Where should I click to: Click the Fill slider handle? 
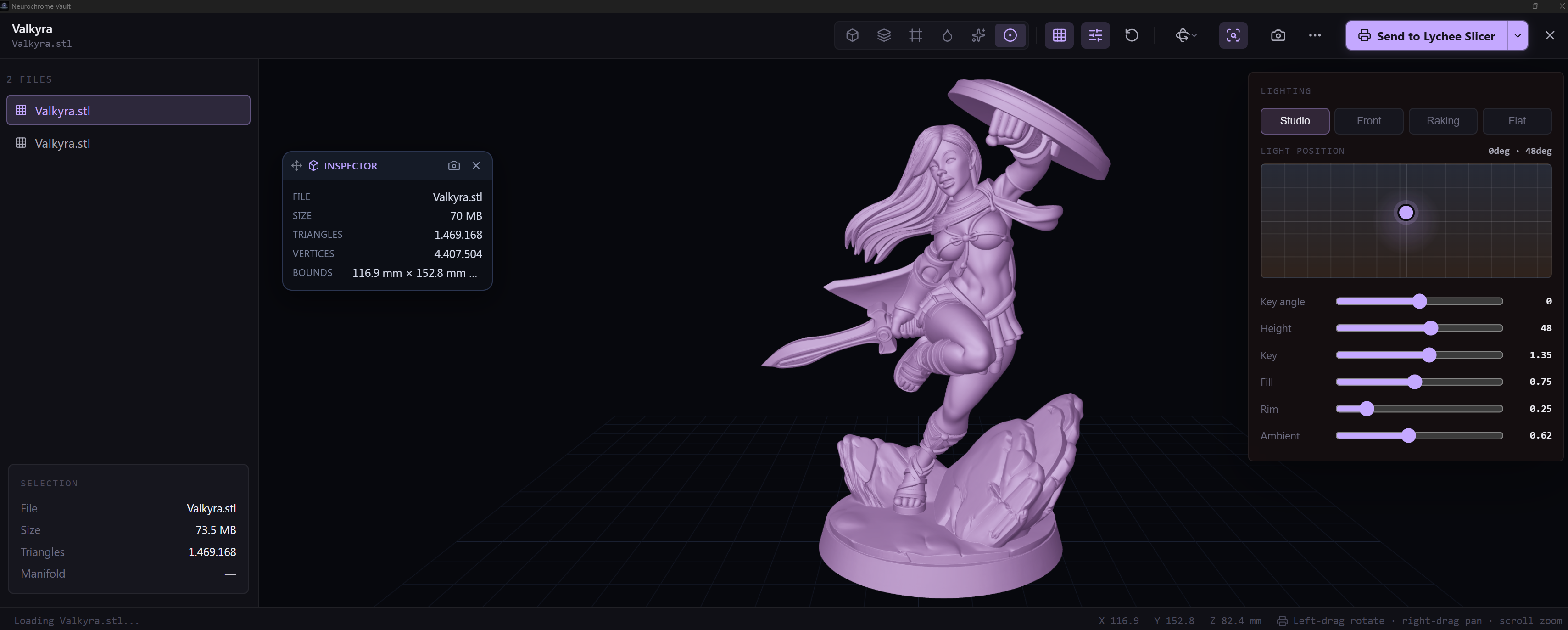tap(1415, 382)
